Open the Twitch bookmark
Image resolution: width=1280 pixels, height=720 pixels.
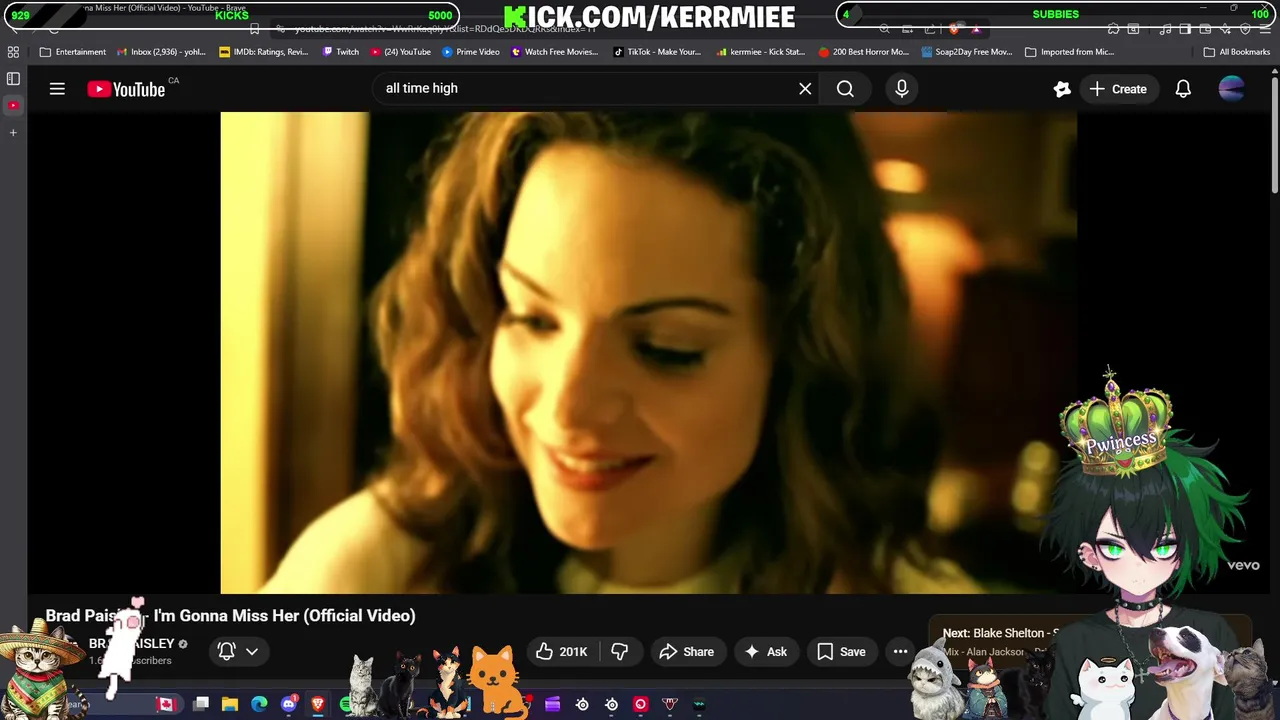341,52
